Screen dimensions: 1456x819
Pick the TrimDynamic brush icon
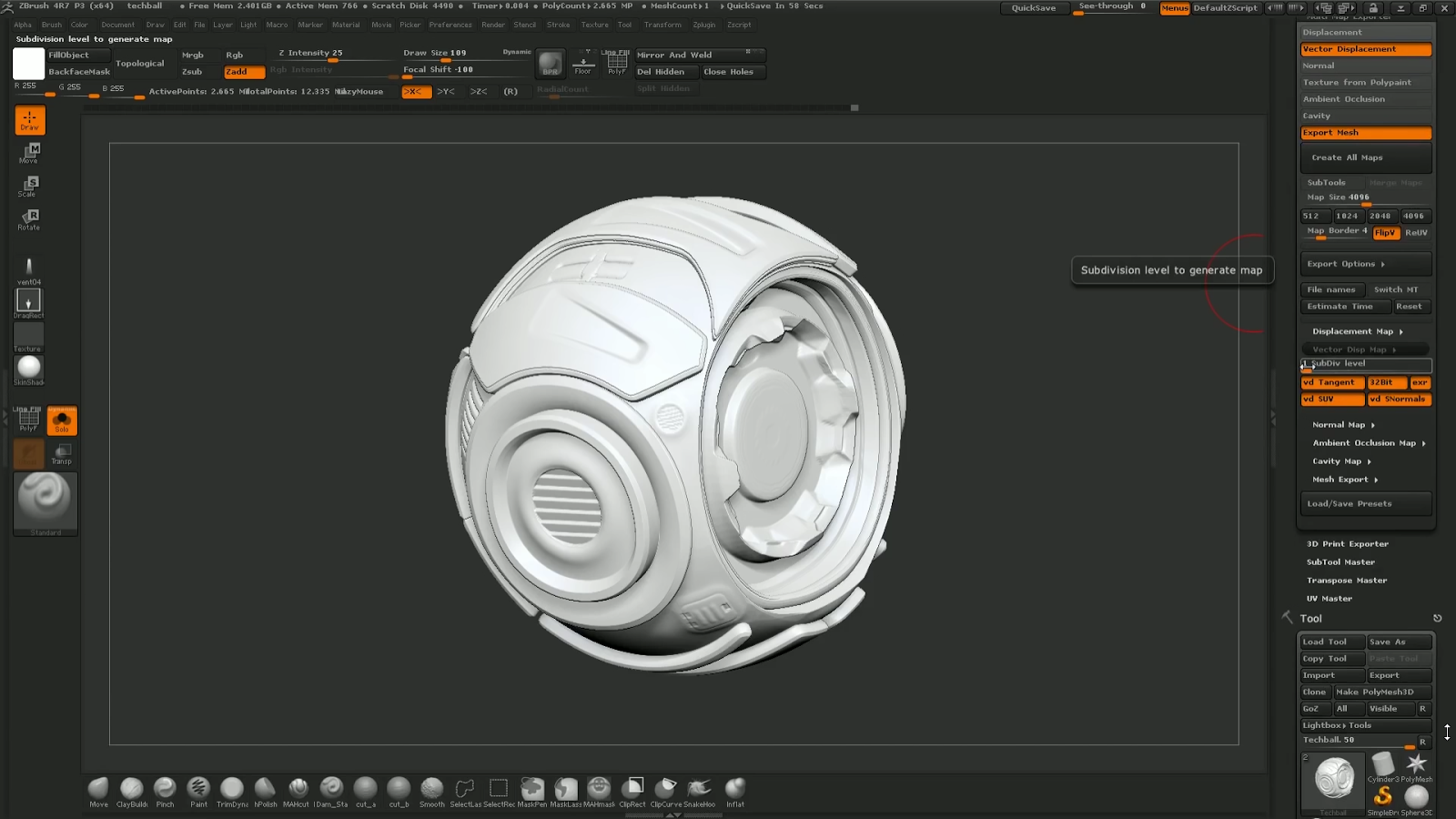pyautogui.click(x=232, y=788)
